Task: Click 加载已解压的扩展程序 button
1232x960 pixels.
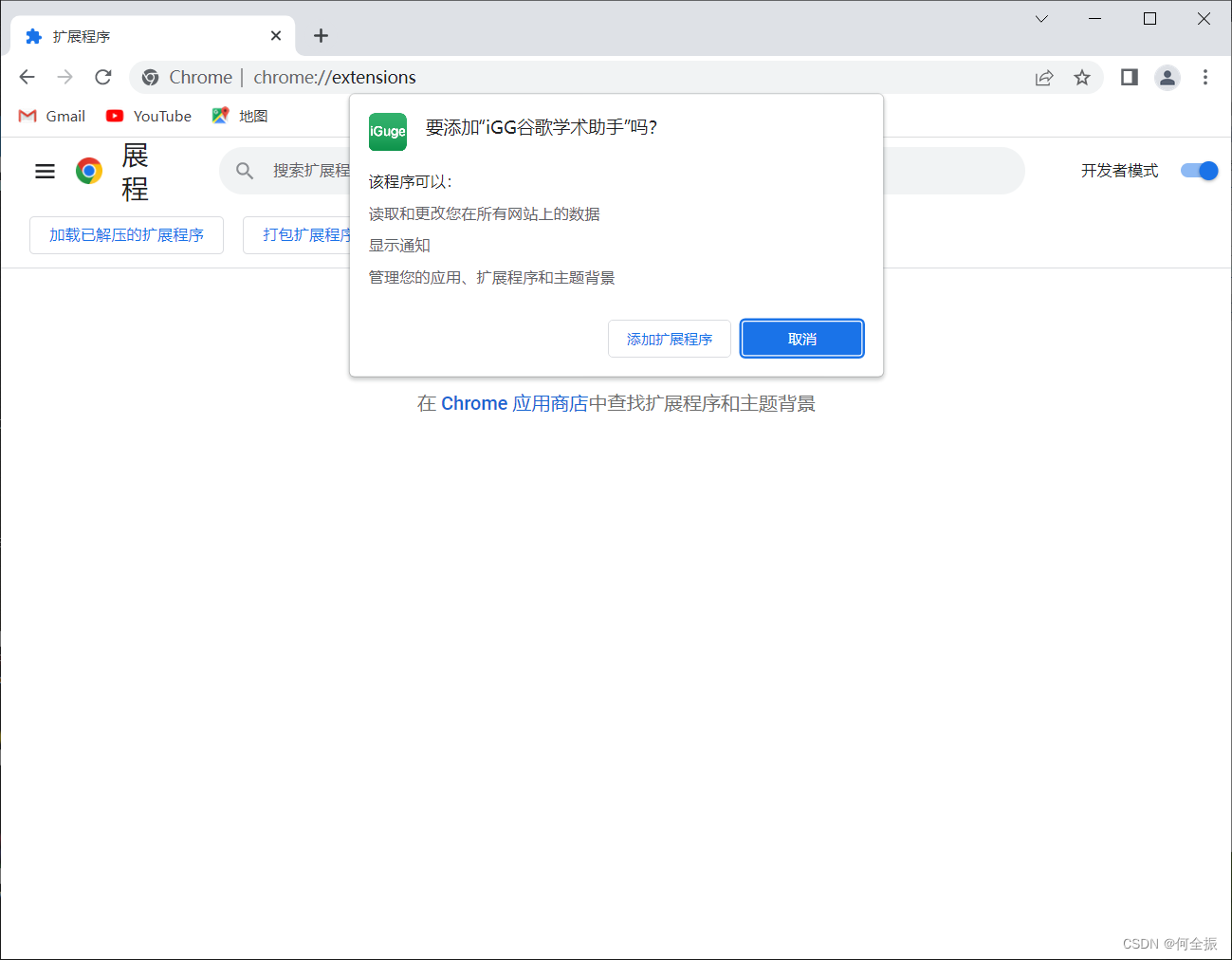Action: 126,235
